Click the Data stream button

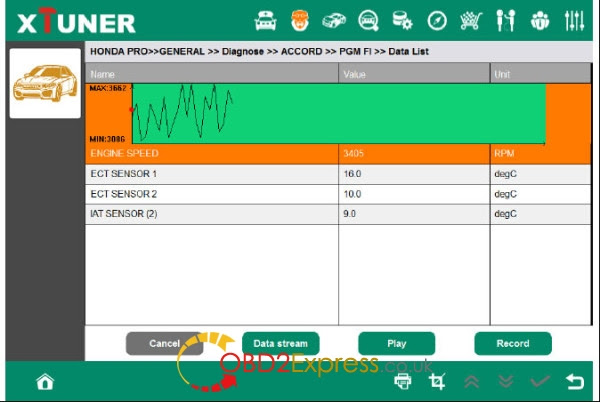[280, 343]
